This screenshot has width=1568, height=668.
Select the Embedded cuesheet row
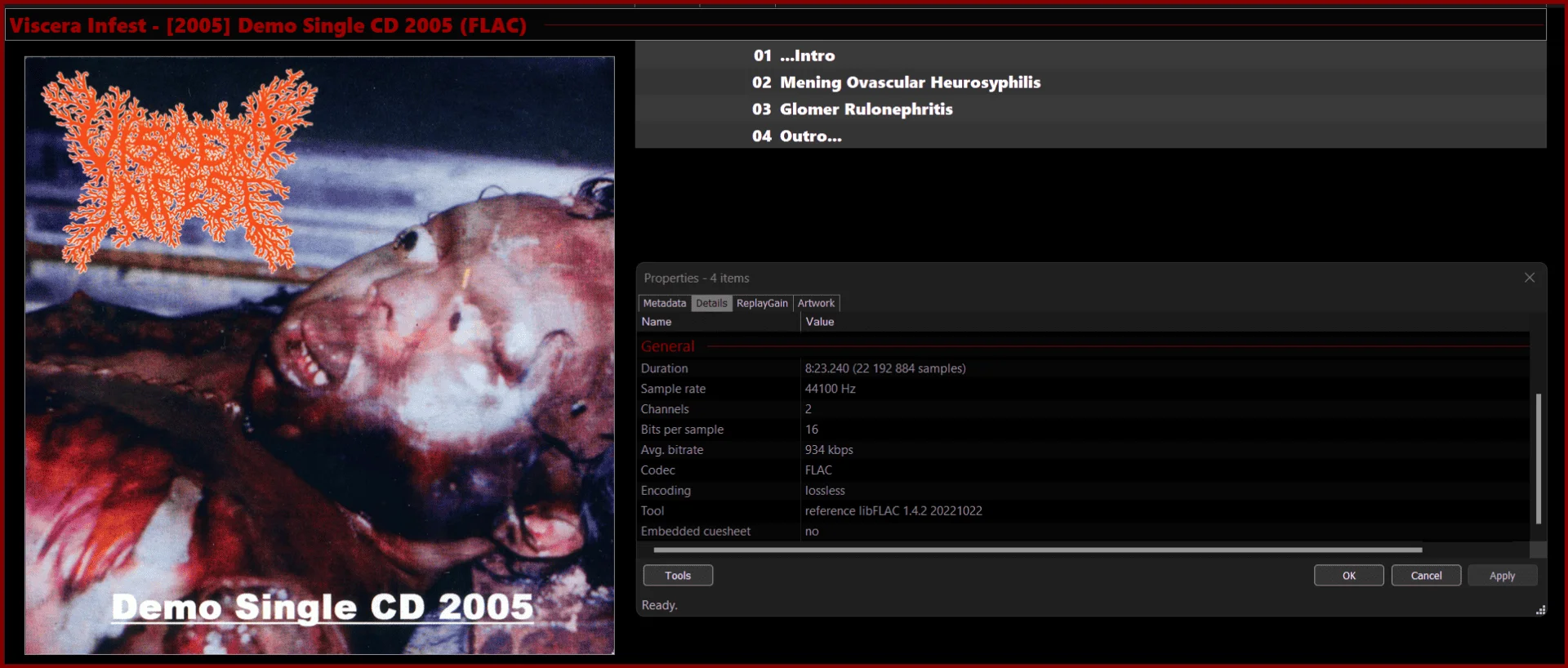[x=1083, y=532]
